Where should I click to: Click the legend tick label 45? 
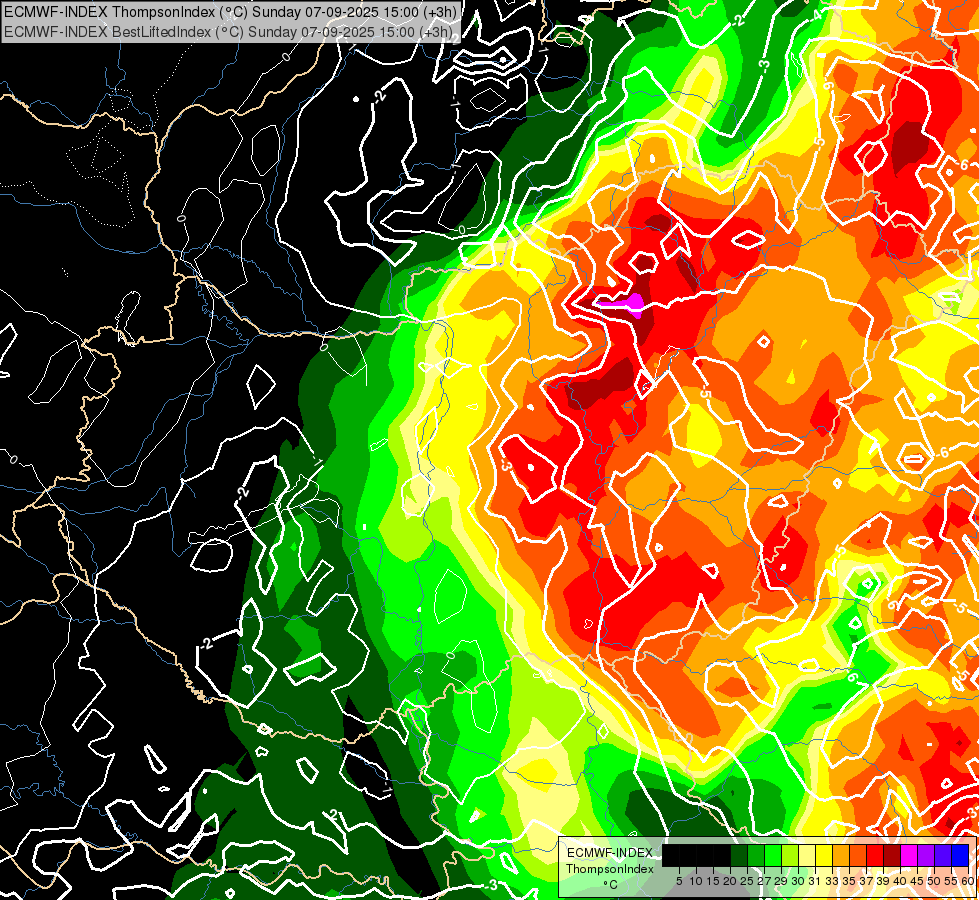pyautogui.click(x=918, y=881)
